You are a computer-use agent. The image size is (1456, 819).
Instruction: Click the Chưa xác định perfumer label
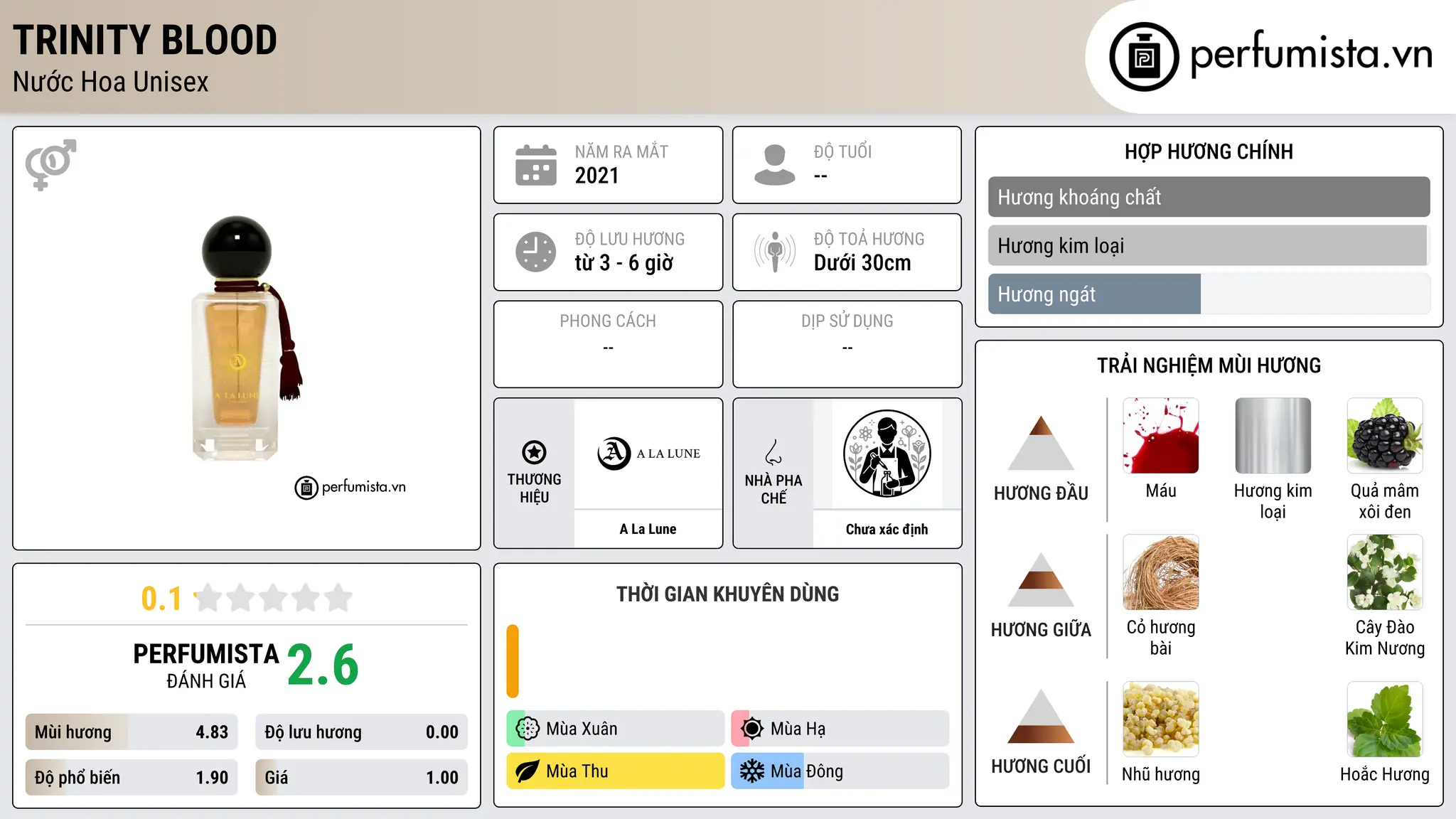click(x=887, y=529)
